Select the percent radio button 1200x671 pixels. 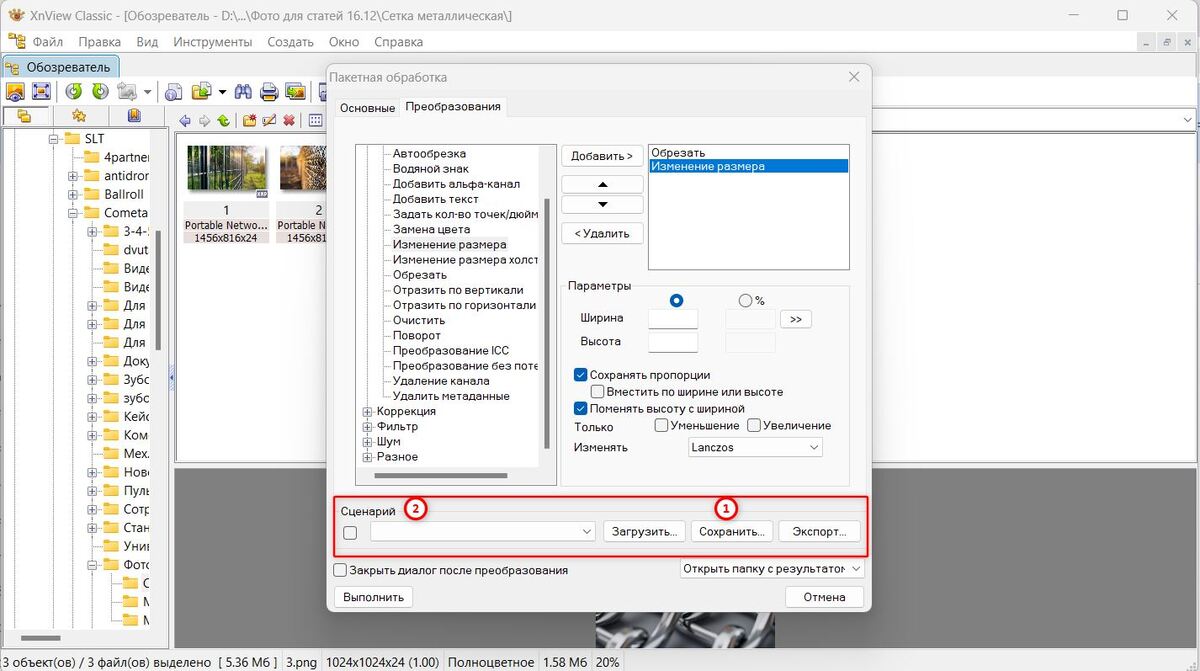click(x=744, y=300)
